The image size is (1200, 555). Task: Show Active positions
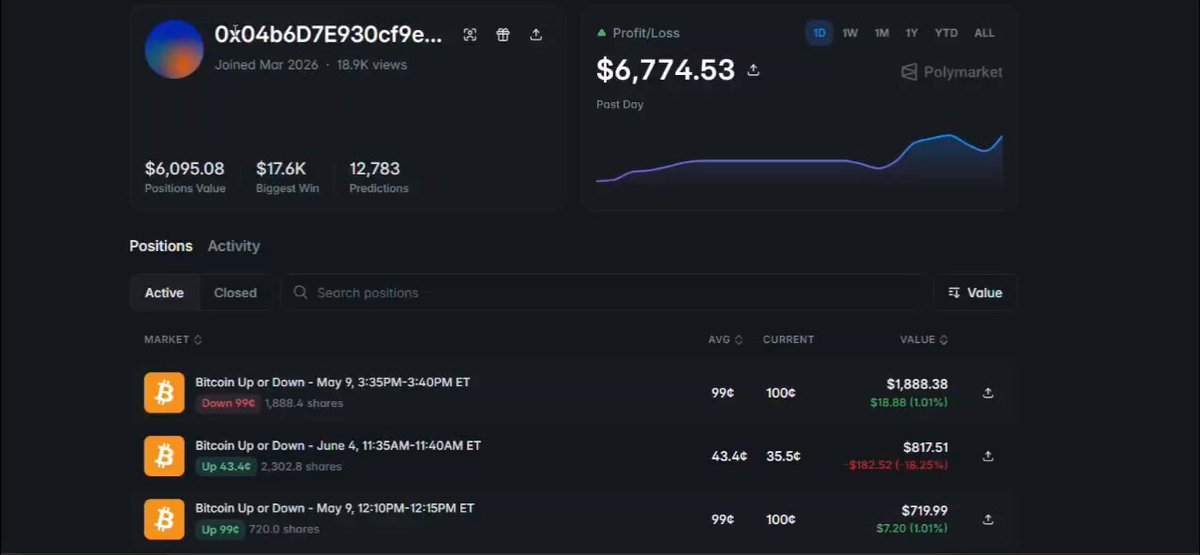tap(164, 293)
